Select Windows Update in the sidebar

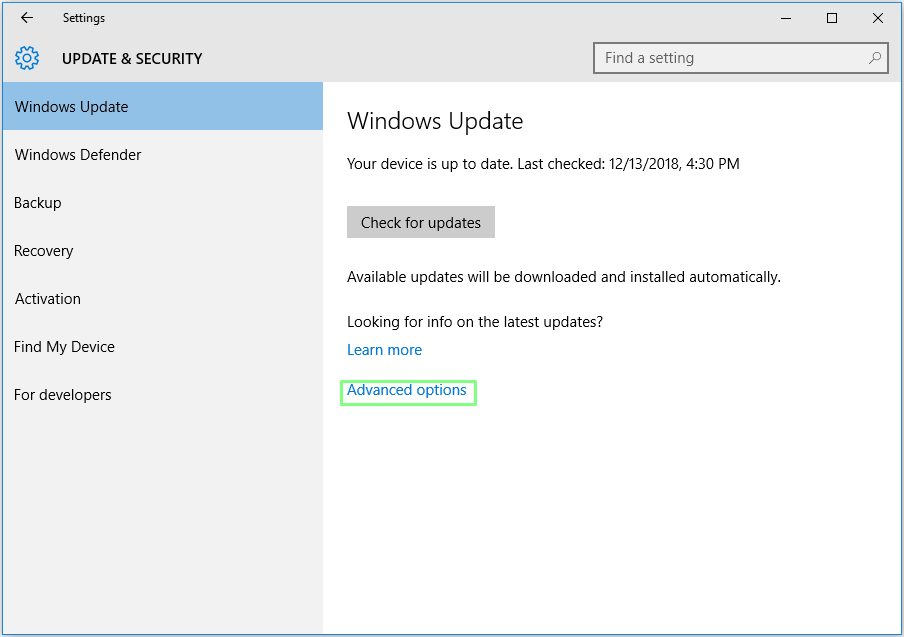(x=72, y=107)
